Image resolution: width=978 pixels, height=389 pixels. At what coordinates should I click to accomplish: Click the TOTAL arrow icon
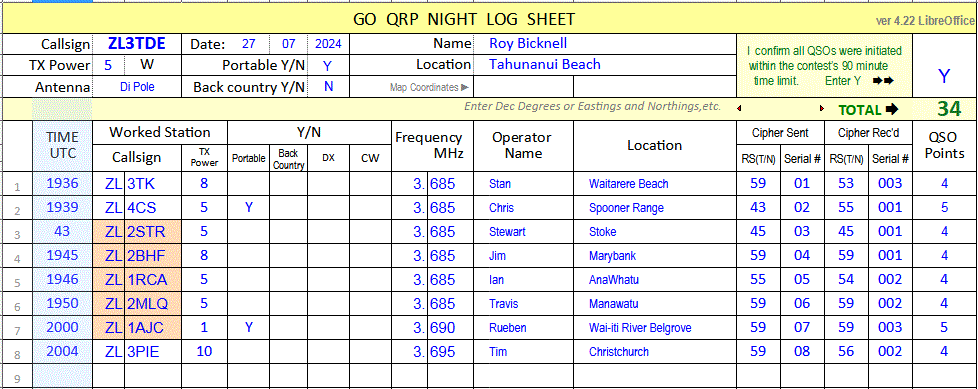(892, 110)
